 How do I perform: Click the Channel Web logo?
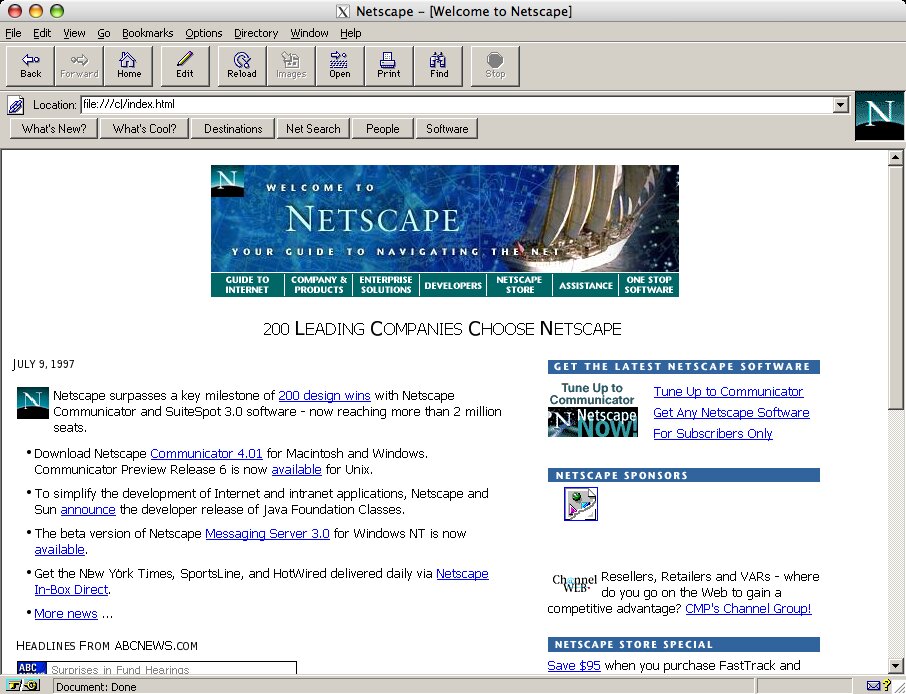[574, 582]
